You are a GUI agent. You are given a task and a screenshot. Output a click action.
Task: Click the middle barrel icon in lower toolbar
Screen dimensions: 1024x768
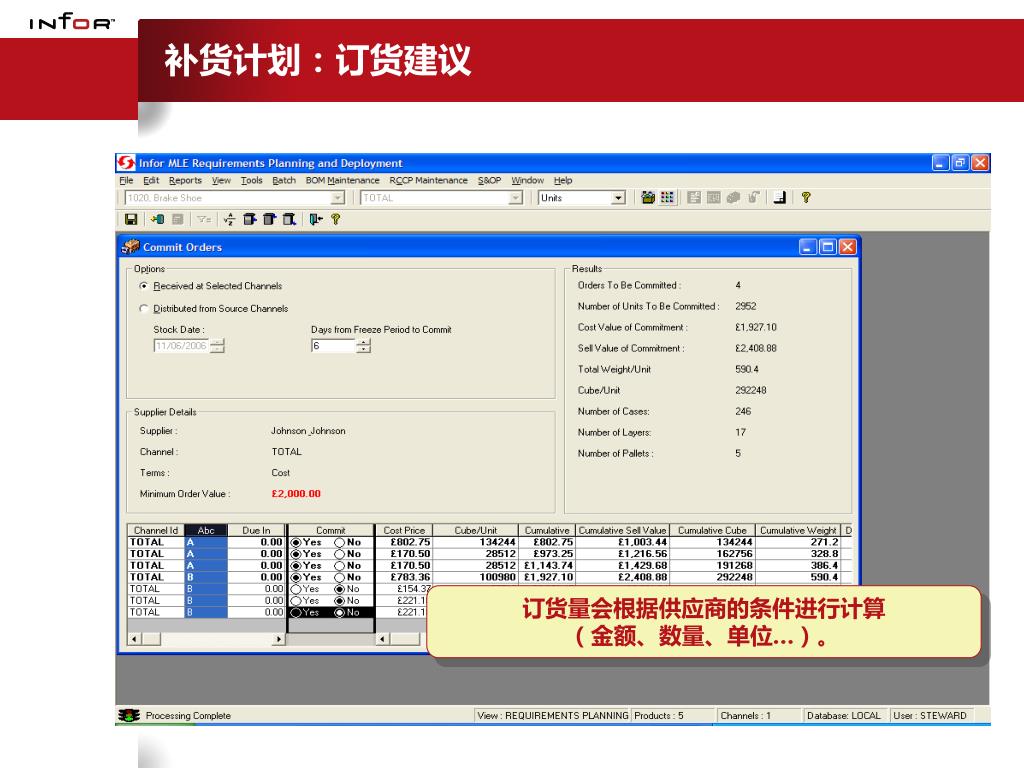pyautogui.click(x=269, y=219)
